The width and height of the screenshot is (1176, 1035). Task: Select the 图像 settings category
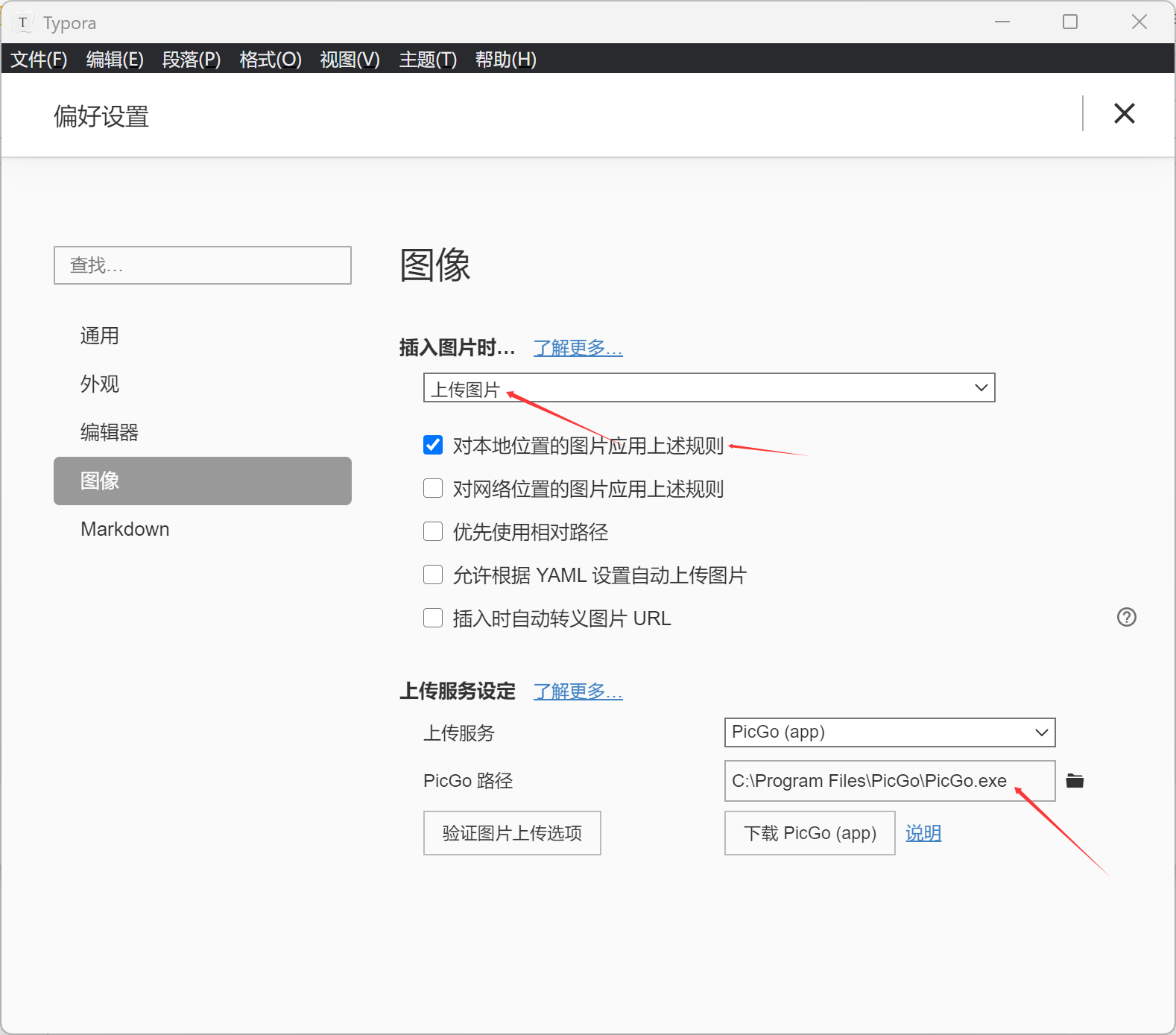pos(203,481)
